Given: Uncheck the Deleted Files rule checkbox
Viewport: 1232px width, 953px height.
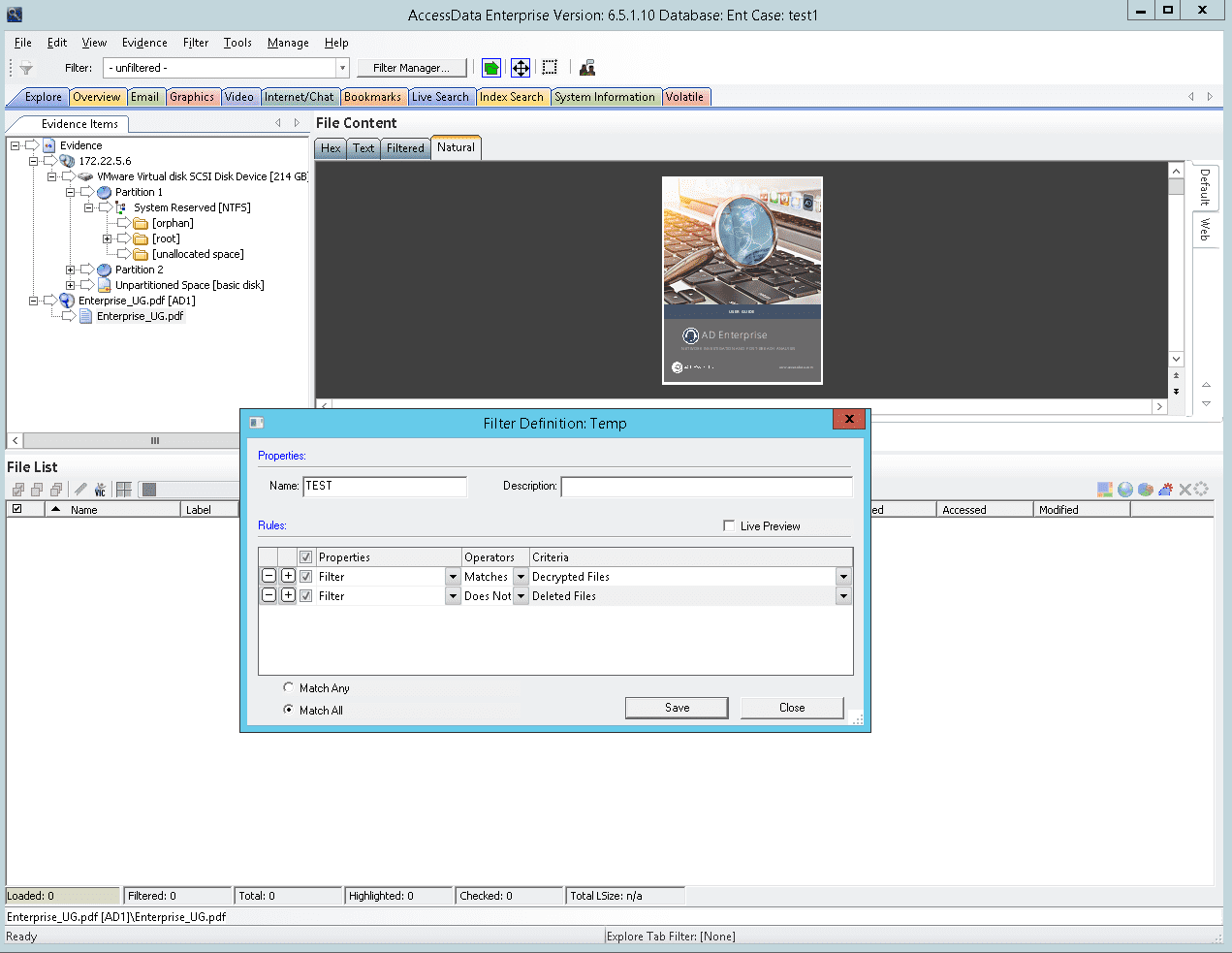Looking at the screenshot, I should (x=306, y=596).
